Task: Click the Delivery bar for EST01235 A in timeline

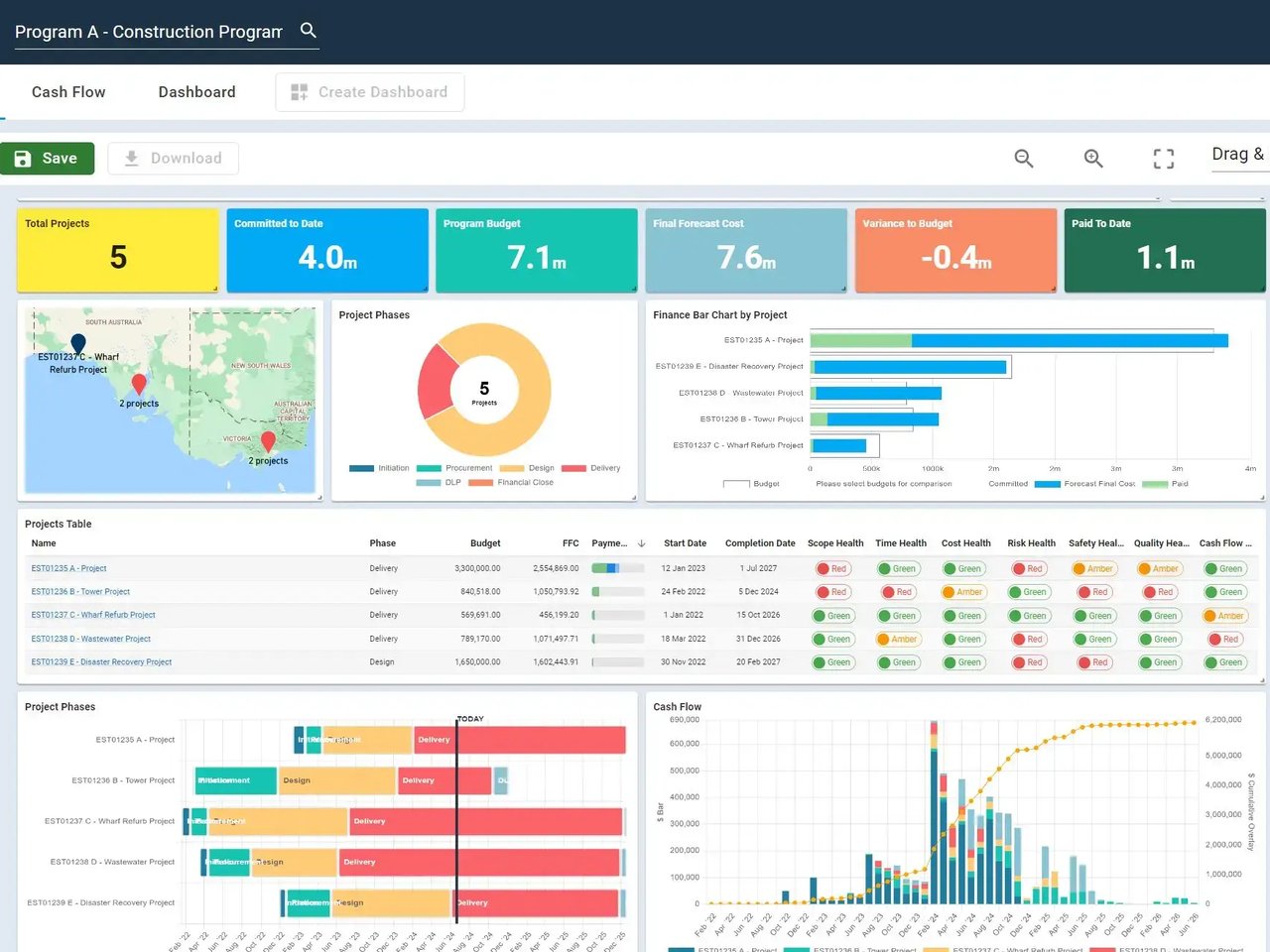Action: [x=519, y=740]
